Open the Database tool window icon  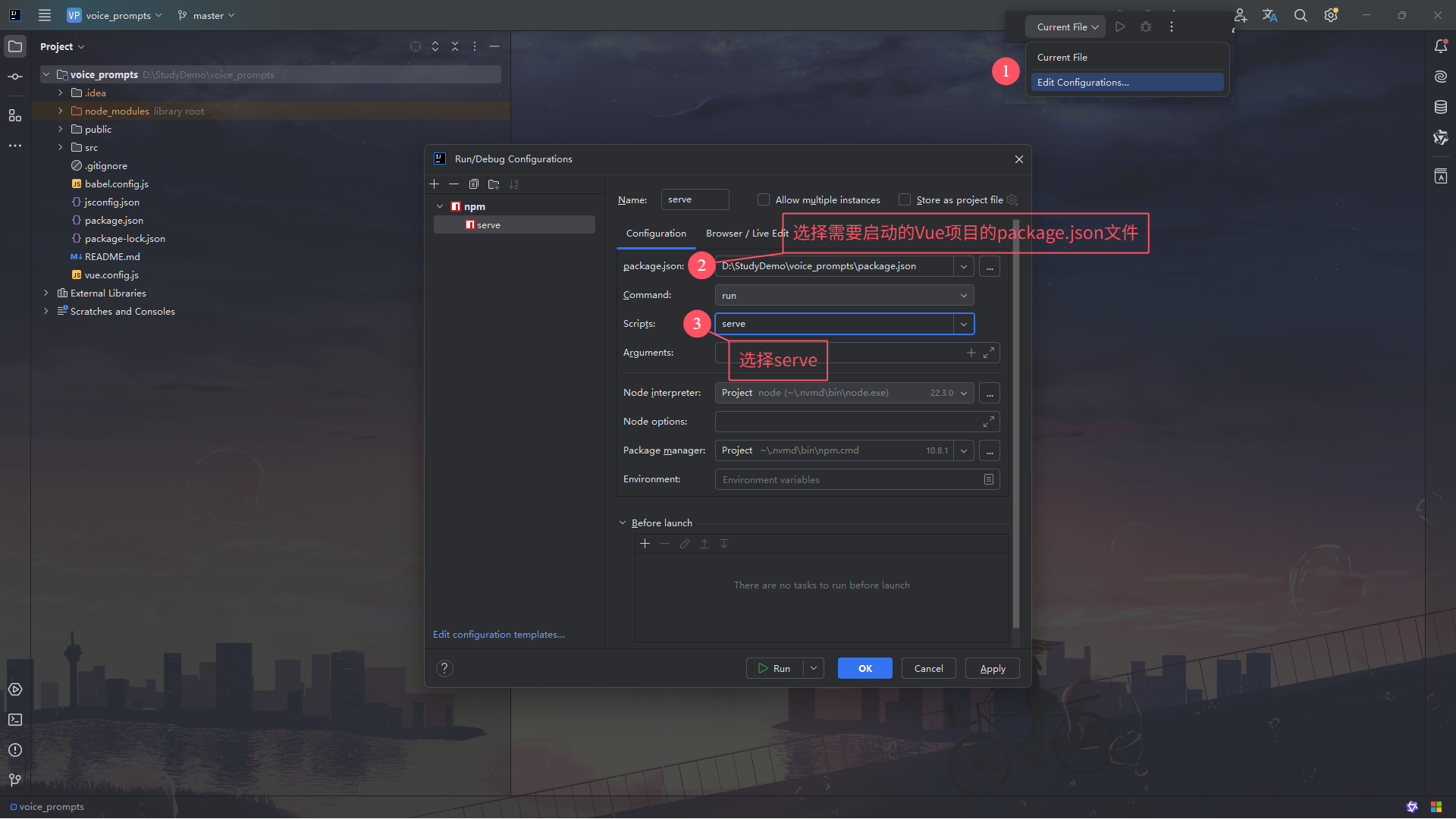tap(1441, 107)
